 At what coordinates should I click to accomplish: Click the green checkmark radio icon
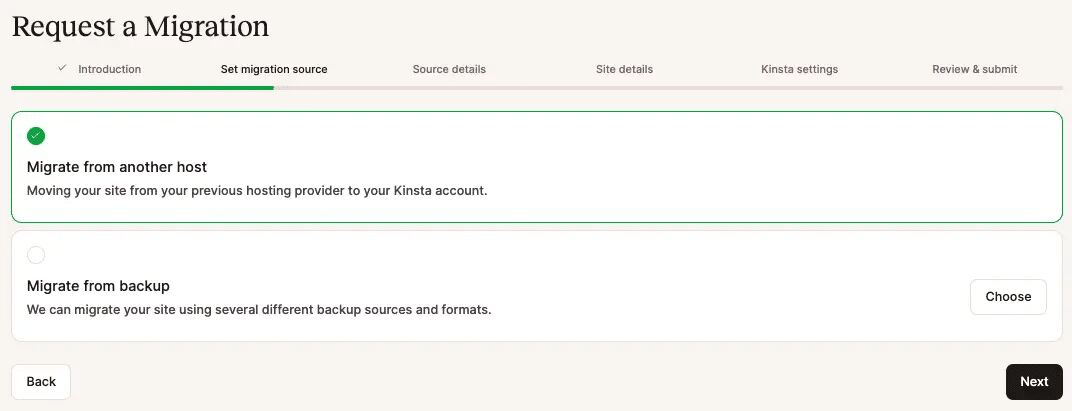(x=36, y=136)
